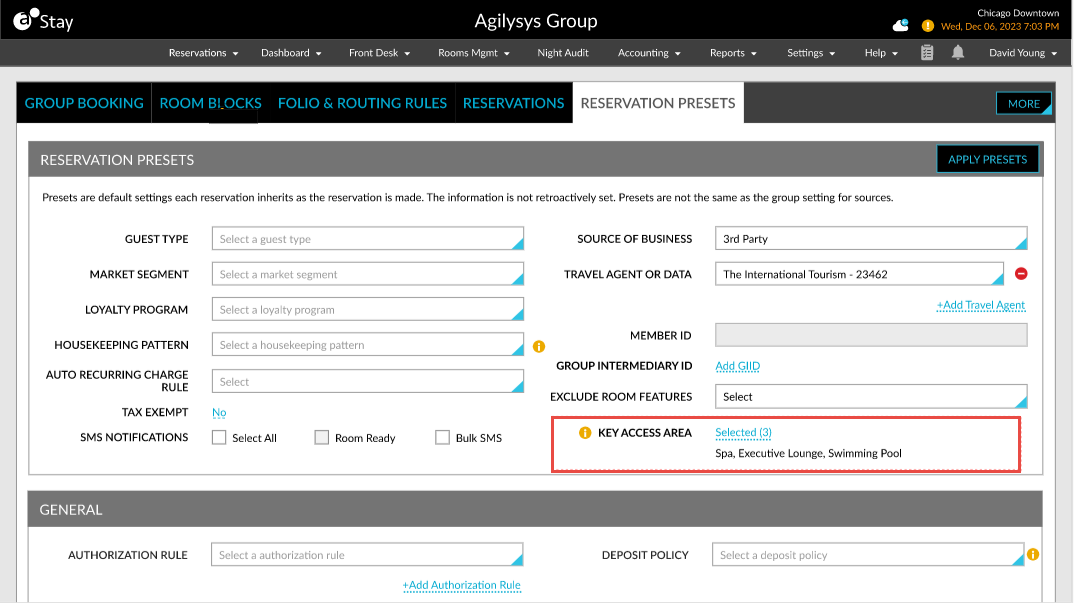Open the Guest Type dropdown
Viewport: 1074px width, 603px height.
click(x=368, y=238)
